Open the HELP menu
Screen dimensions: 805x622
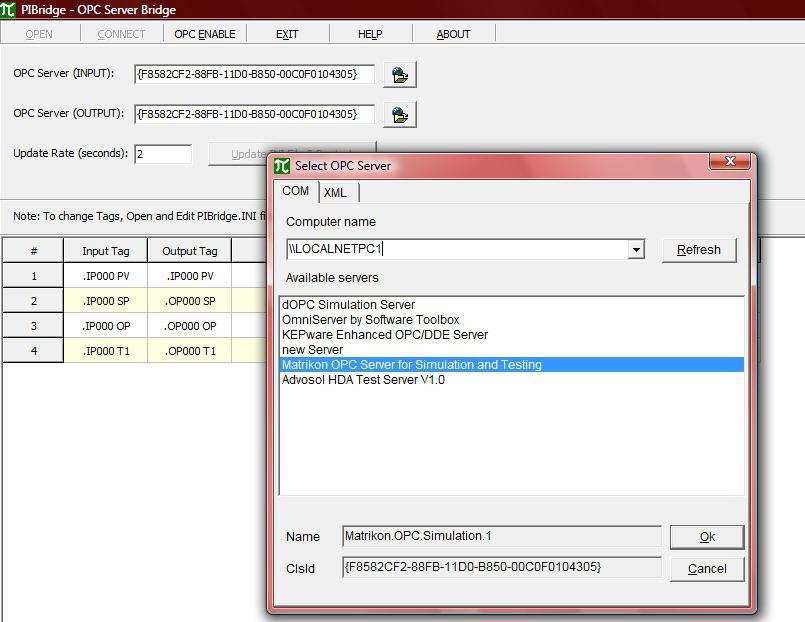coord(370,34)
